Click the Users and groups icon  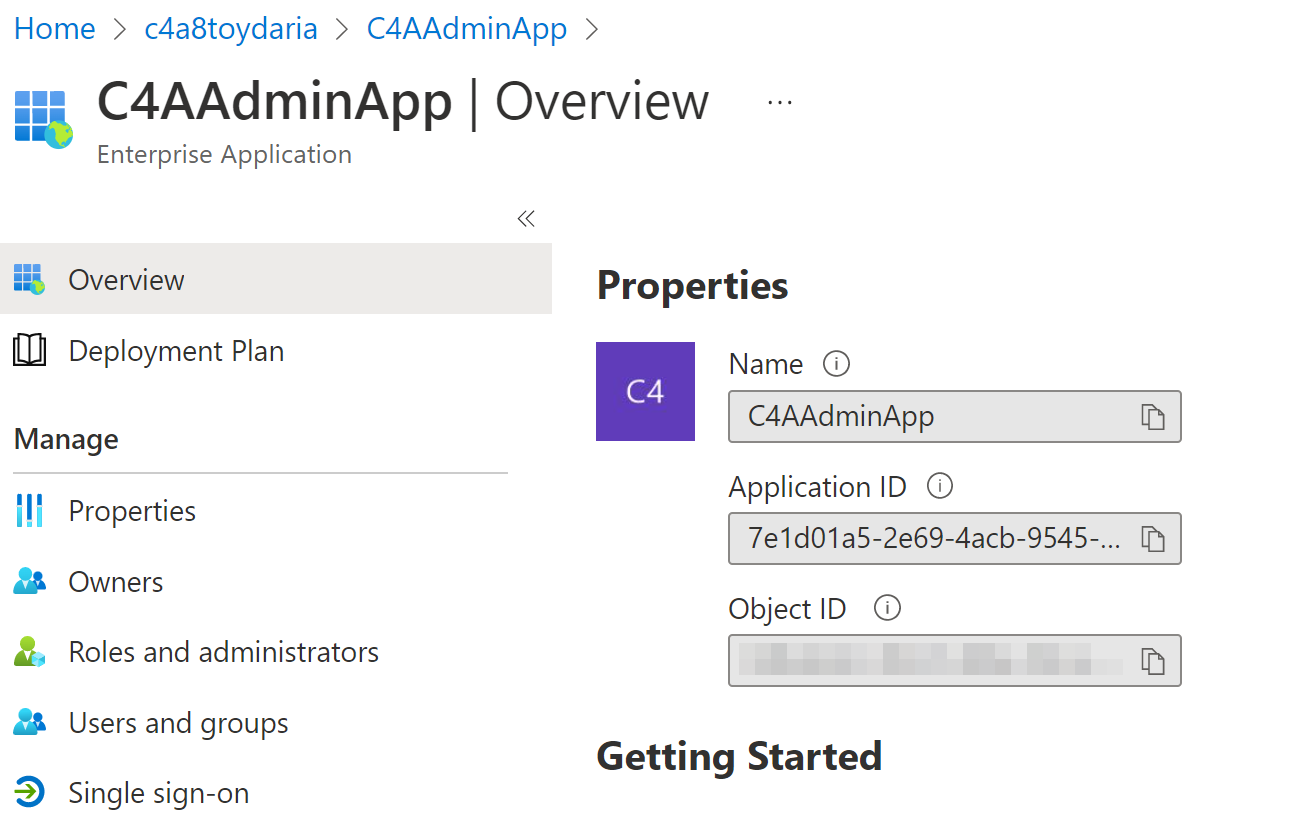(x=30, y=723)
